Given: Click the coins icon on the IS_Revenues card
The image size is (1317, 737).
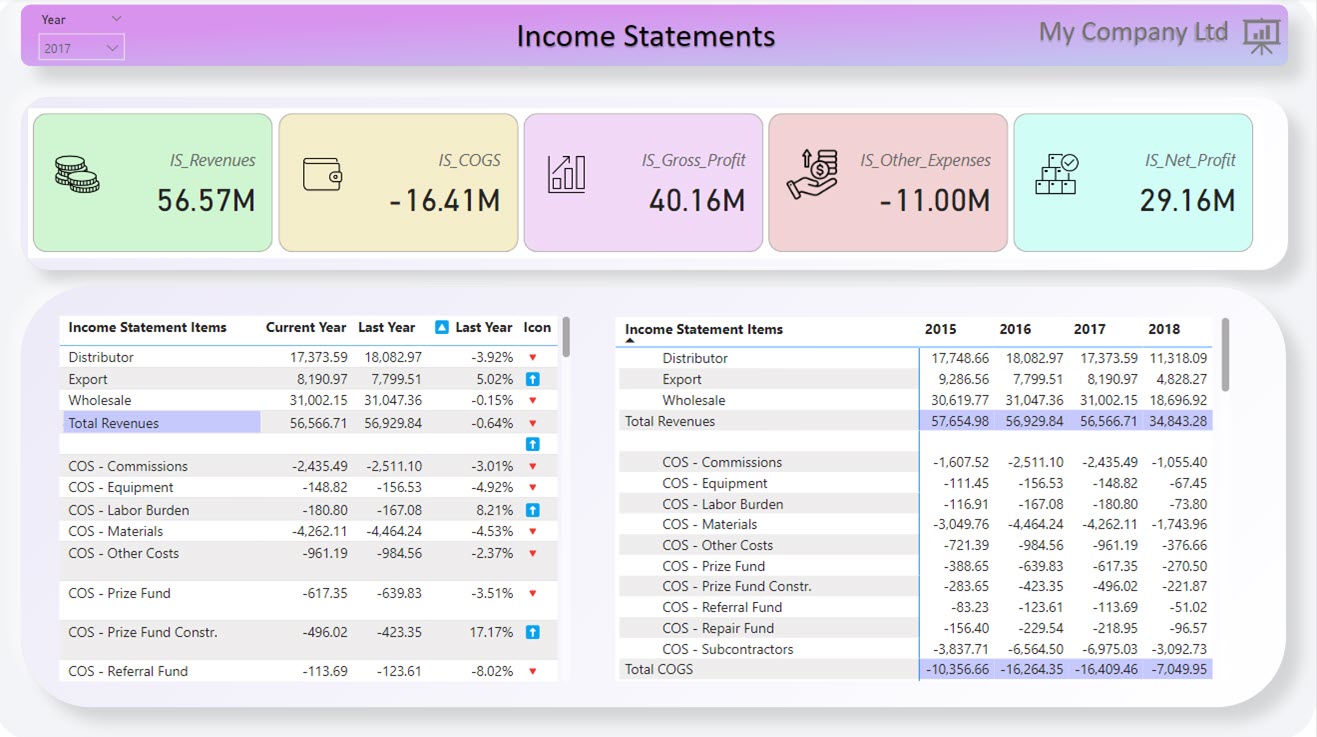Looking at the screenshot, I should click(x=77, y=174).
